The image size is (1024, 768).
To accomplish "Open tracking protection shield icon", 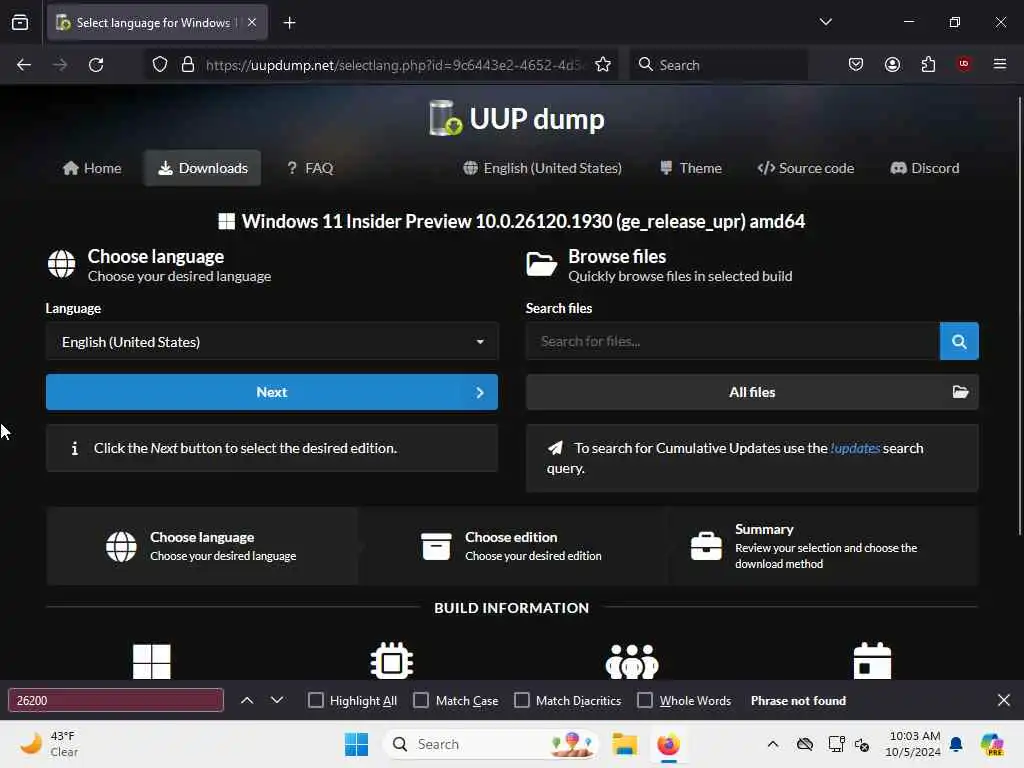I will pyautogui.click(x=160, y=65).
